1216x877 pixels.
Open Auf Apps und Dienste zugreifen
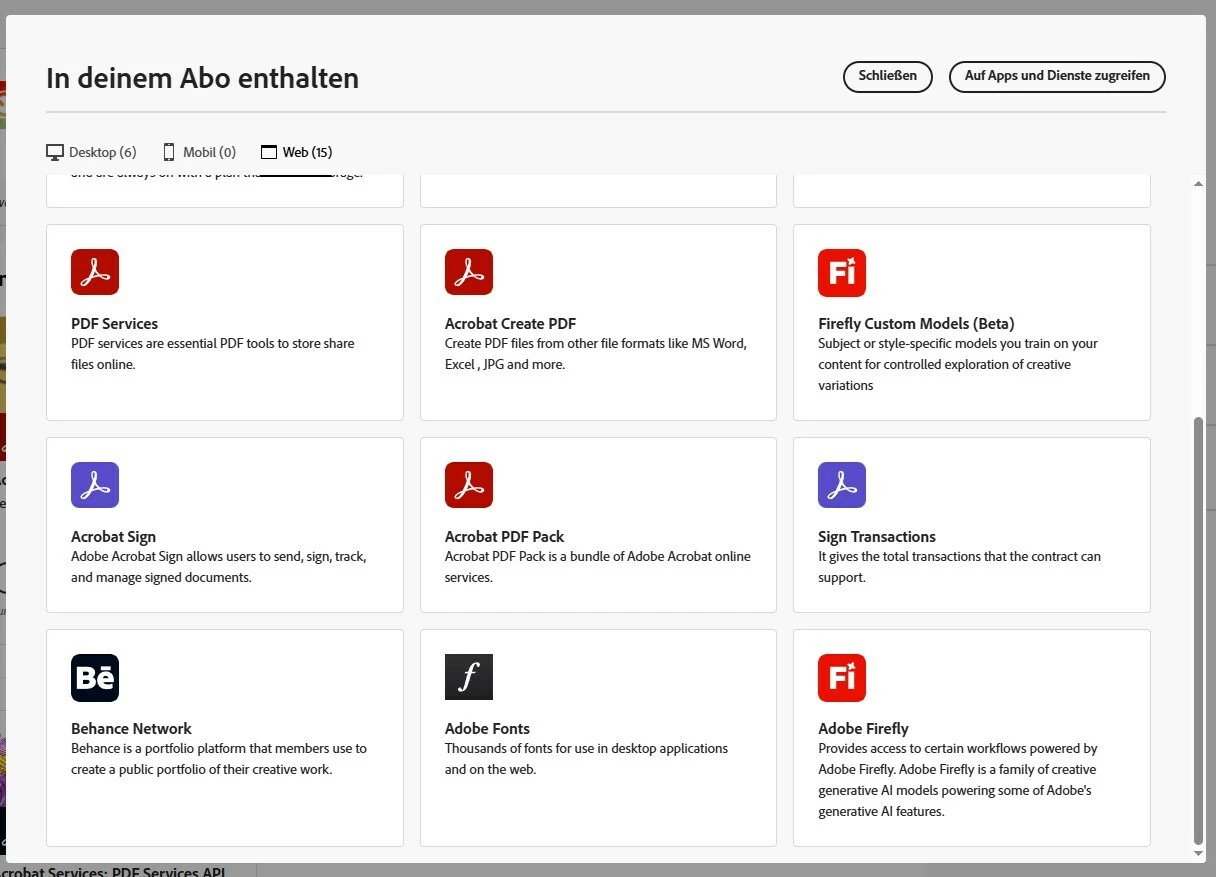point(1057,76)
